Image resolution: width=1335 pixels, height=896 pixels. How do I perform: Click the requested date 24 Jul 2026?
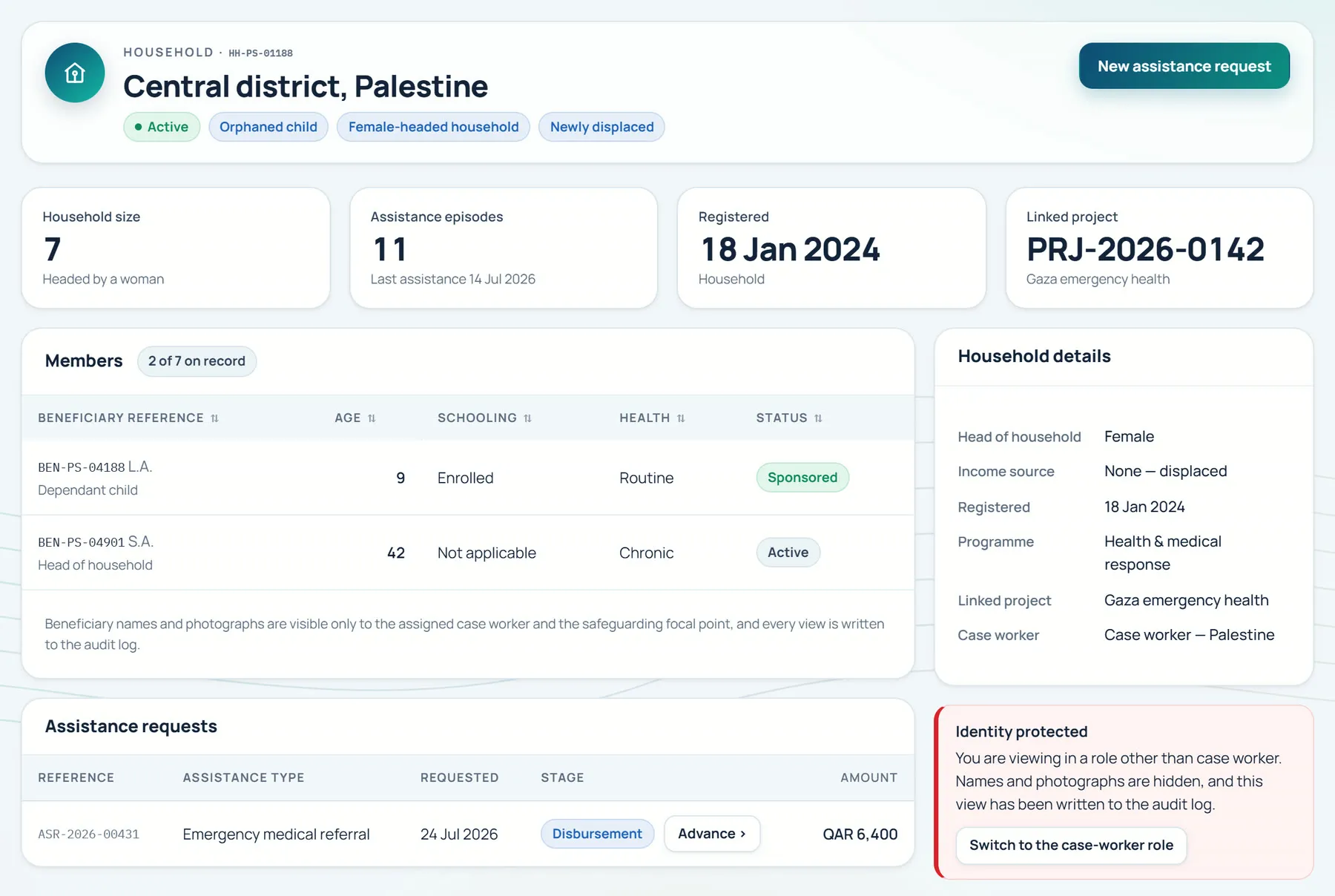459,834
